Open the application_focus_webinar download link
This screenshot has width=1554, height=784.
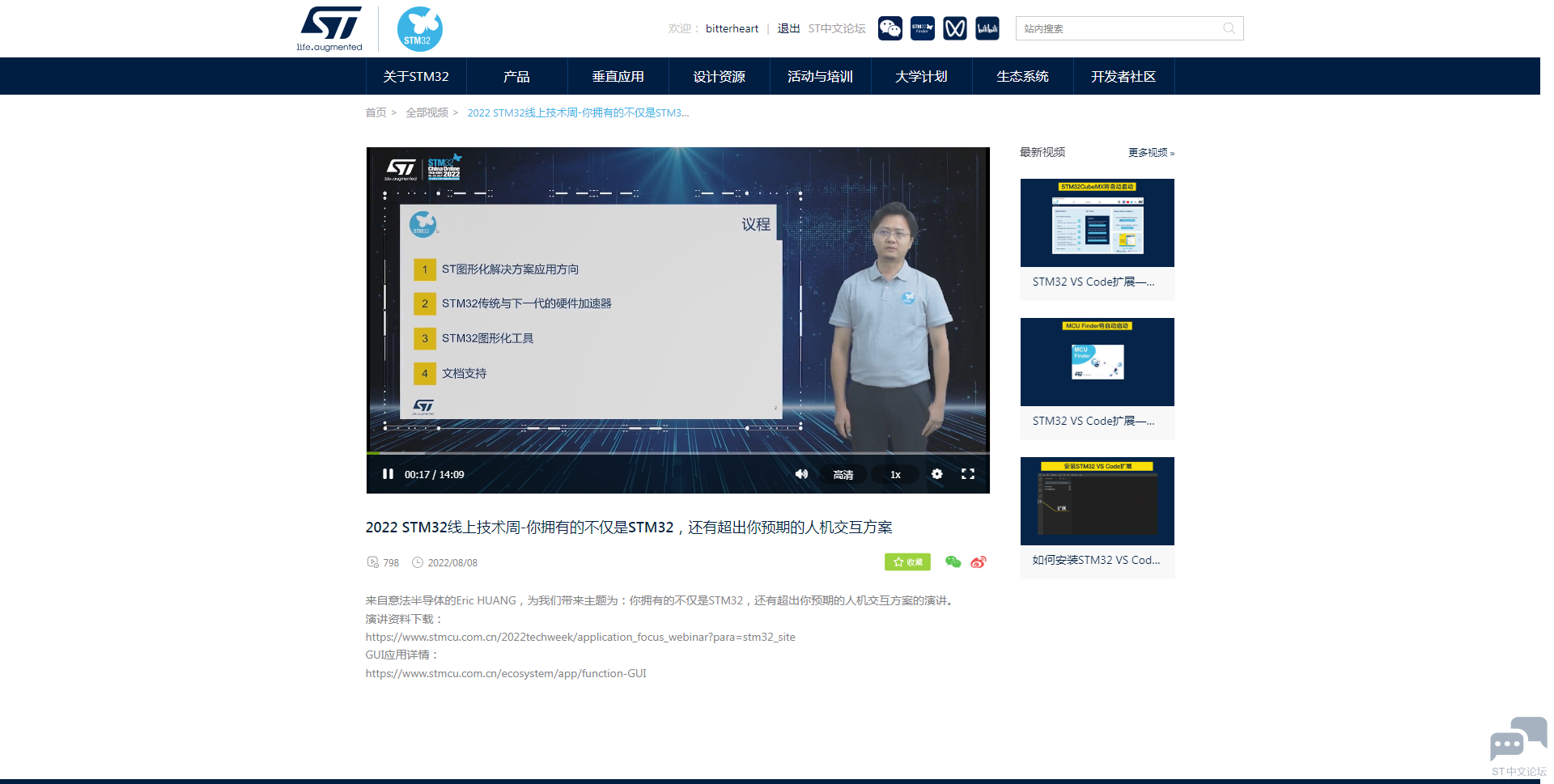click(x=580, y=637)
